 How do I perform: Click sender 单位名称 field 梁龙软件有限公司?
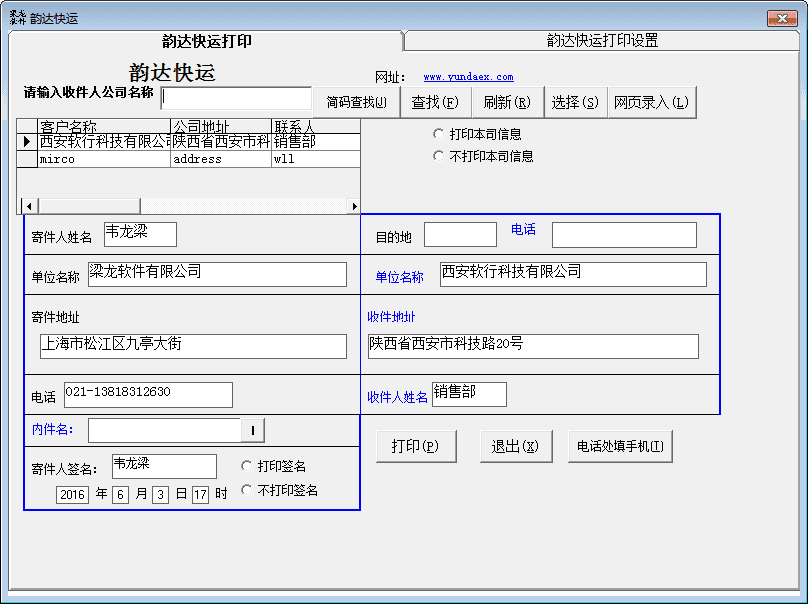pos(217,274)
